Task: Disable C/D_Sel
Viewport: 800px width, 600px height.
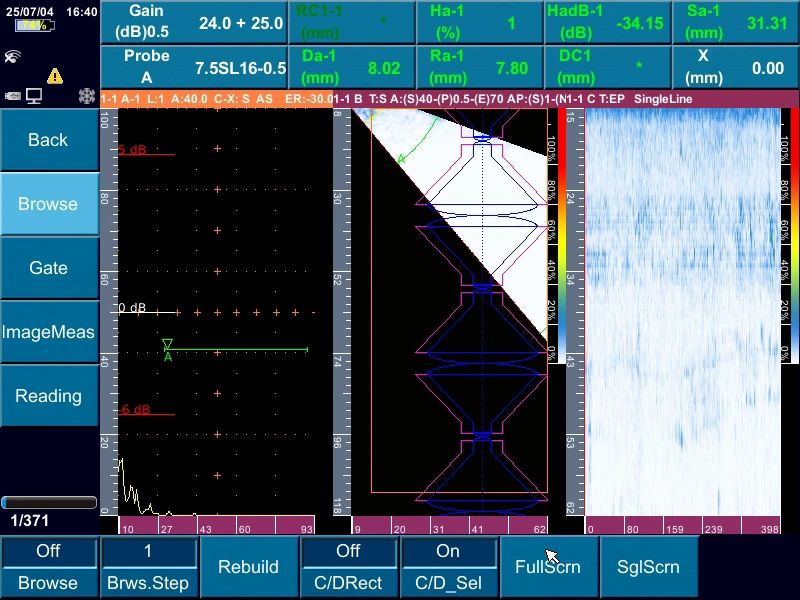Action: click(x=449, y=567)
